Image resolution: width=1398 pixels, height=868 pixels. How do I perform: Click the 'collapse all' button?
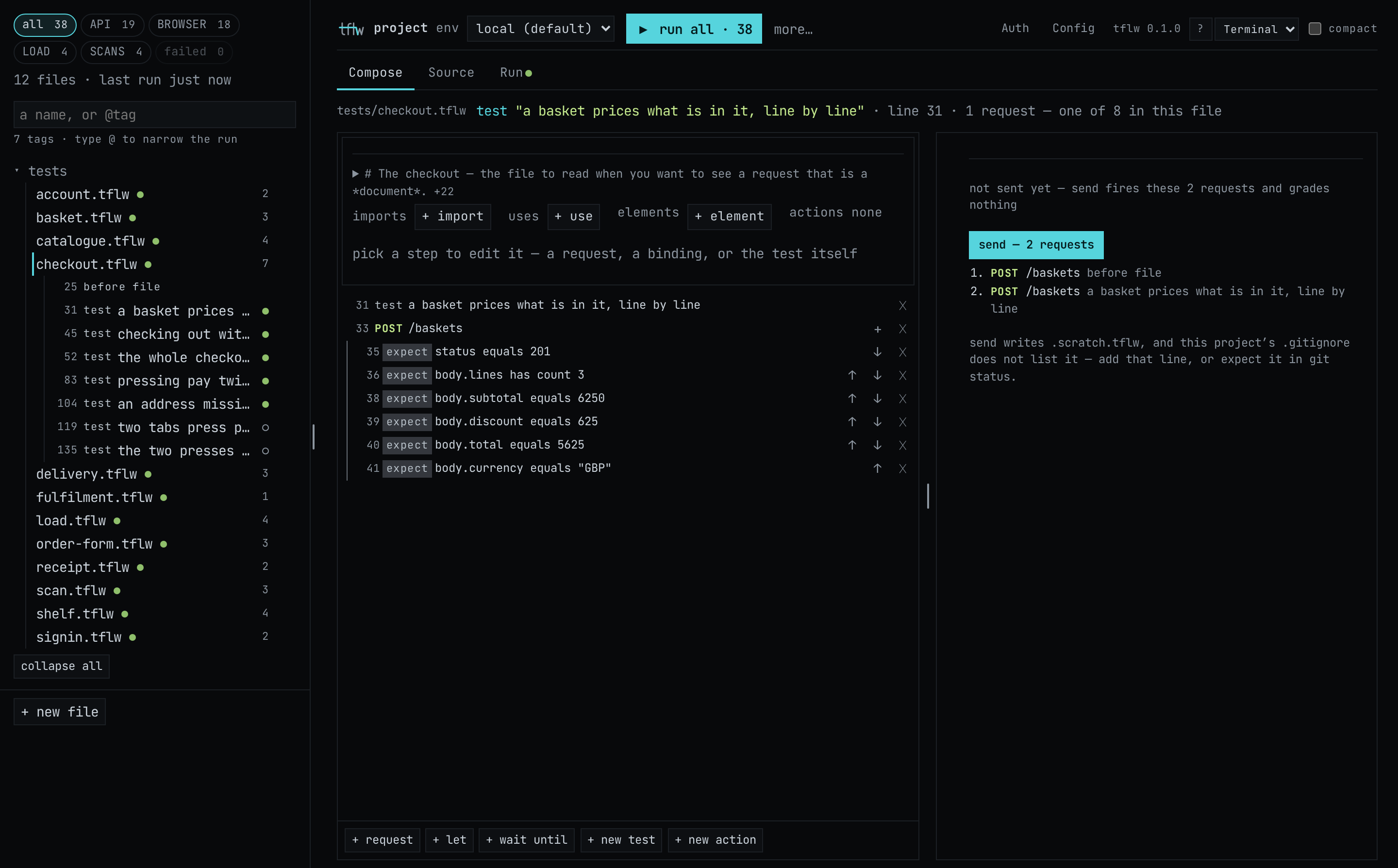62,667
